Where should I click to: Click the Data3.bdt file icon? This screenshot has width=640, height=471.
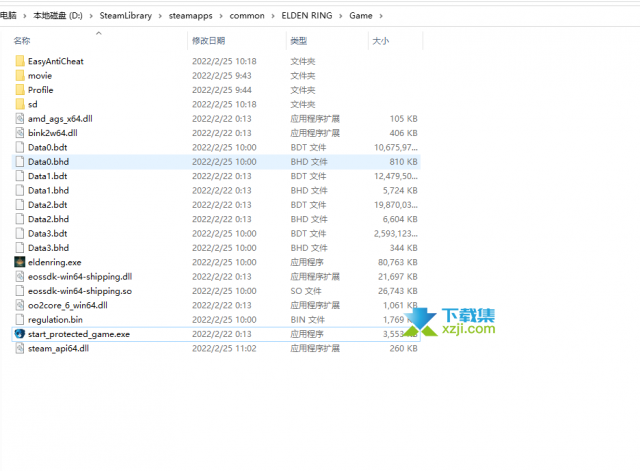coord(20,233)
